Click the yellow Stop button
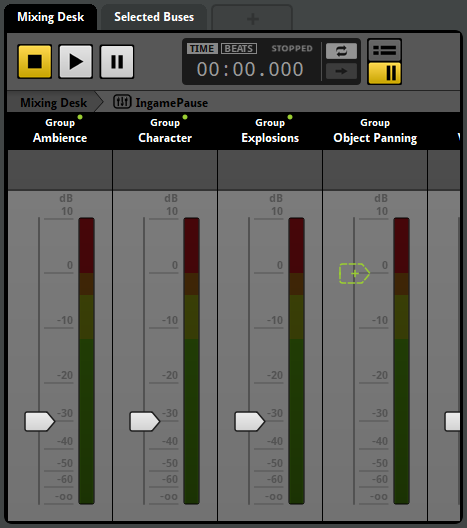Viewport: 467px width, 528px height. click(x=35, y=62)
